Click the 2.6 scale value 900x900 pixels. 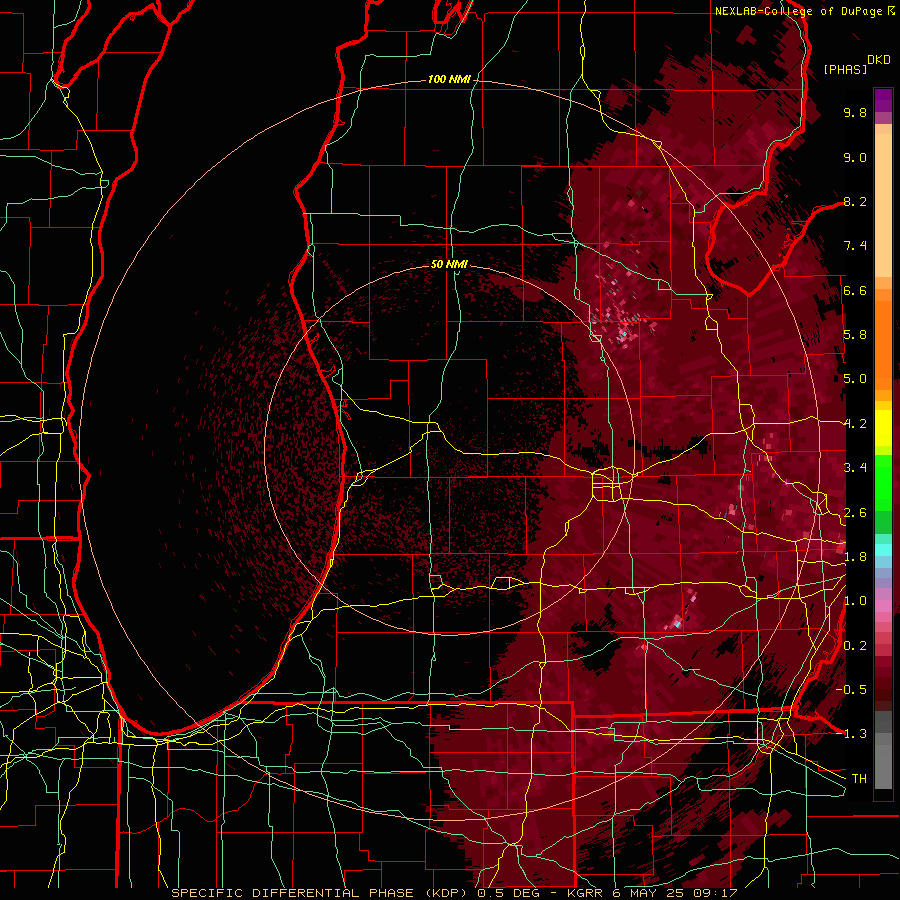pyautogui.click(x=855, y=513)
